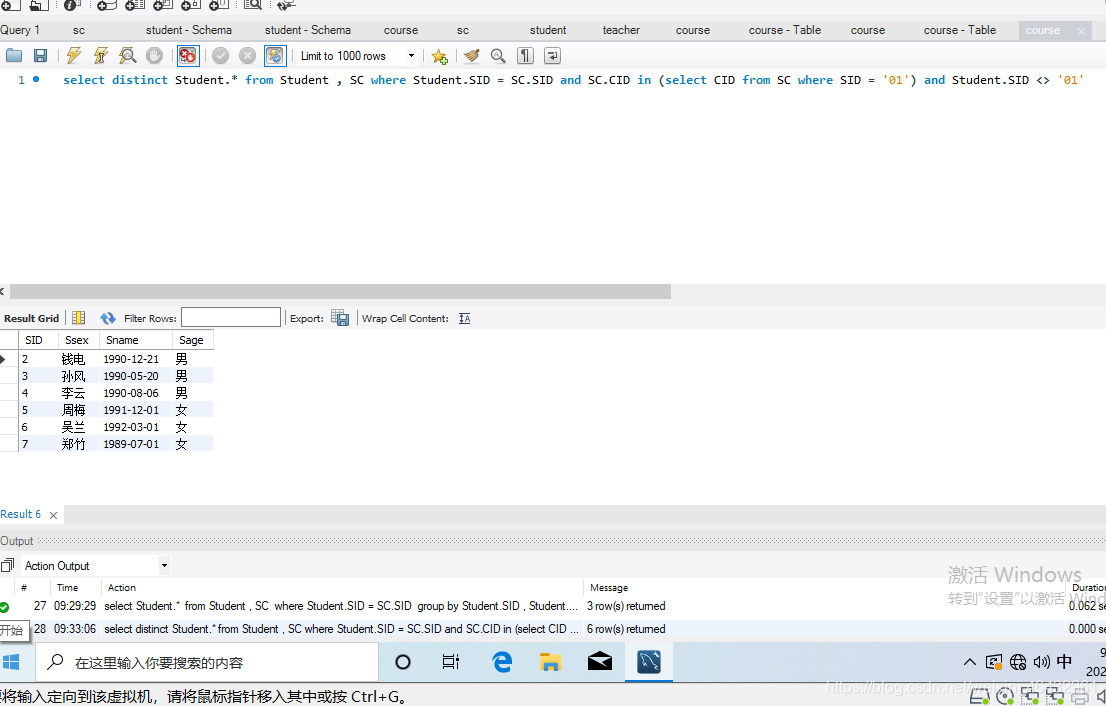Sort by the Sage column header
This screenshot has height=706, width=1106.
(193, 340)
